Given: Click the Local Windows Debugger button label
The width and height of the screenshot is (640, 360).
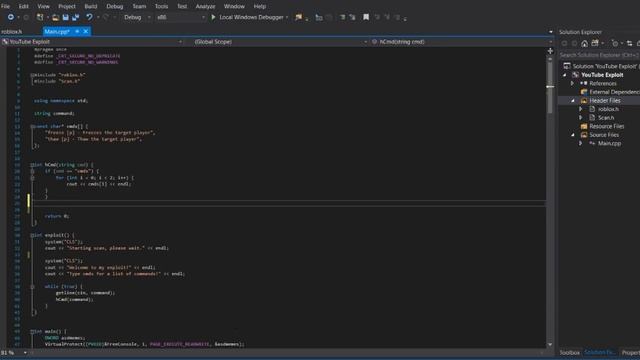Looking at the screenshot, I should pyautogui.click(x=251, y=17).
